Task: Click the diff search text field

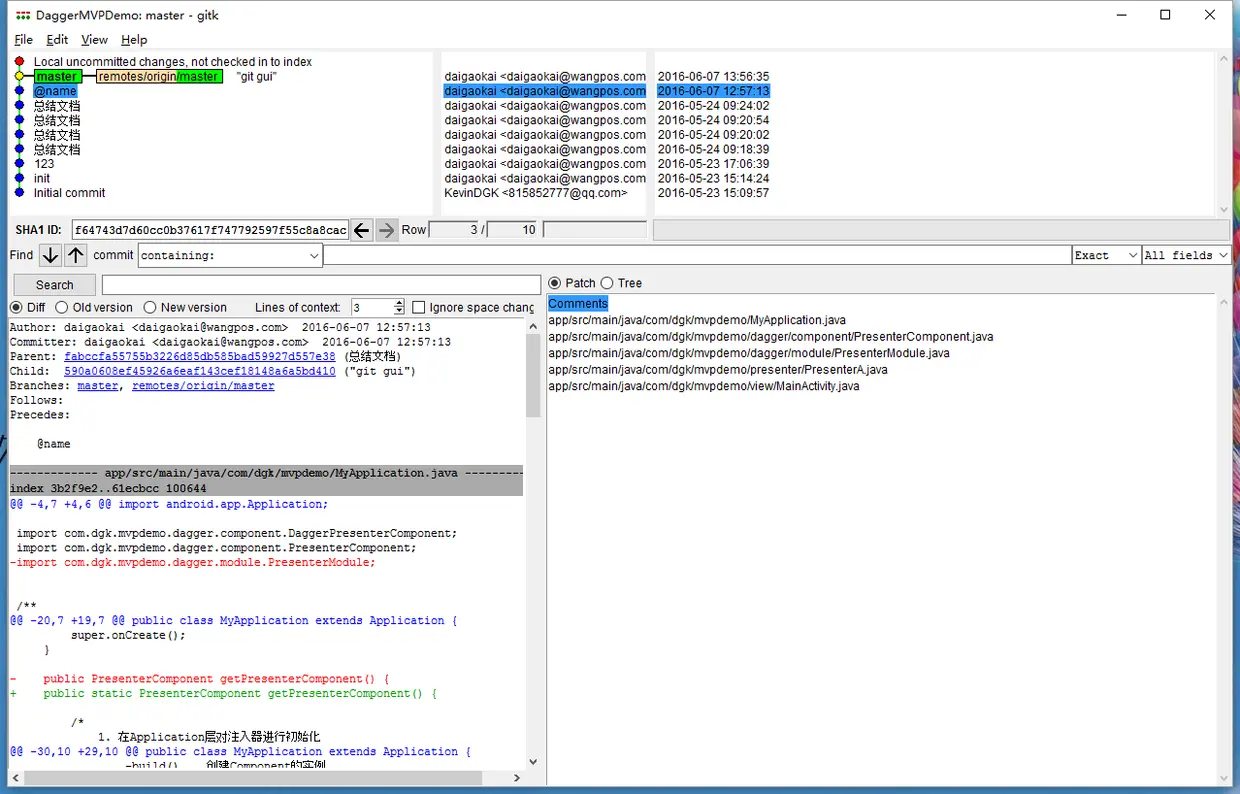Action: click(321, 285)
